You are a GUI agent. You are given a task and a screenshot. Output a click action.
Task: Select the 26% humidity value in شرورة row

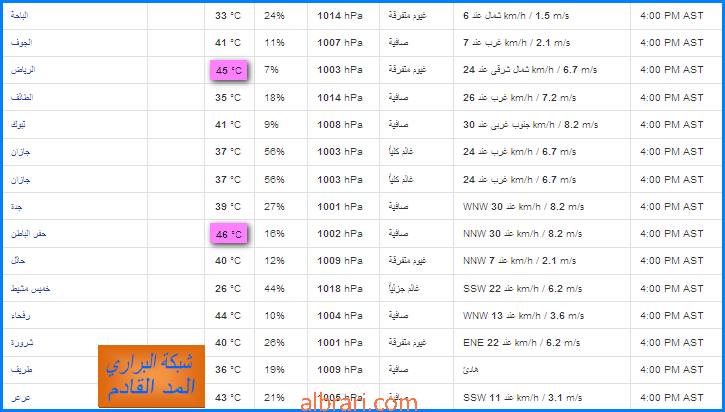tap(274, 343)
